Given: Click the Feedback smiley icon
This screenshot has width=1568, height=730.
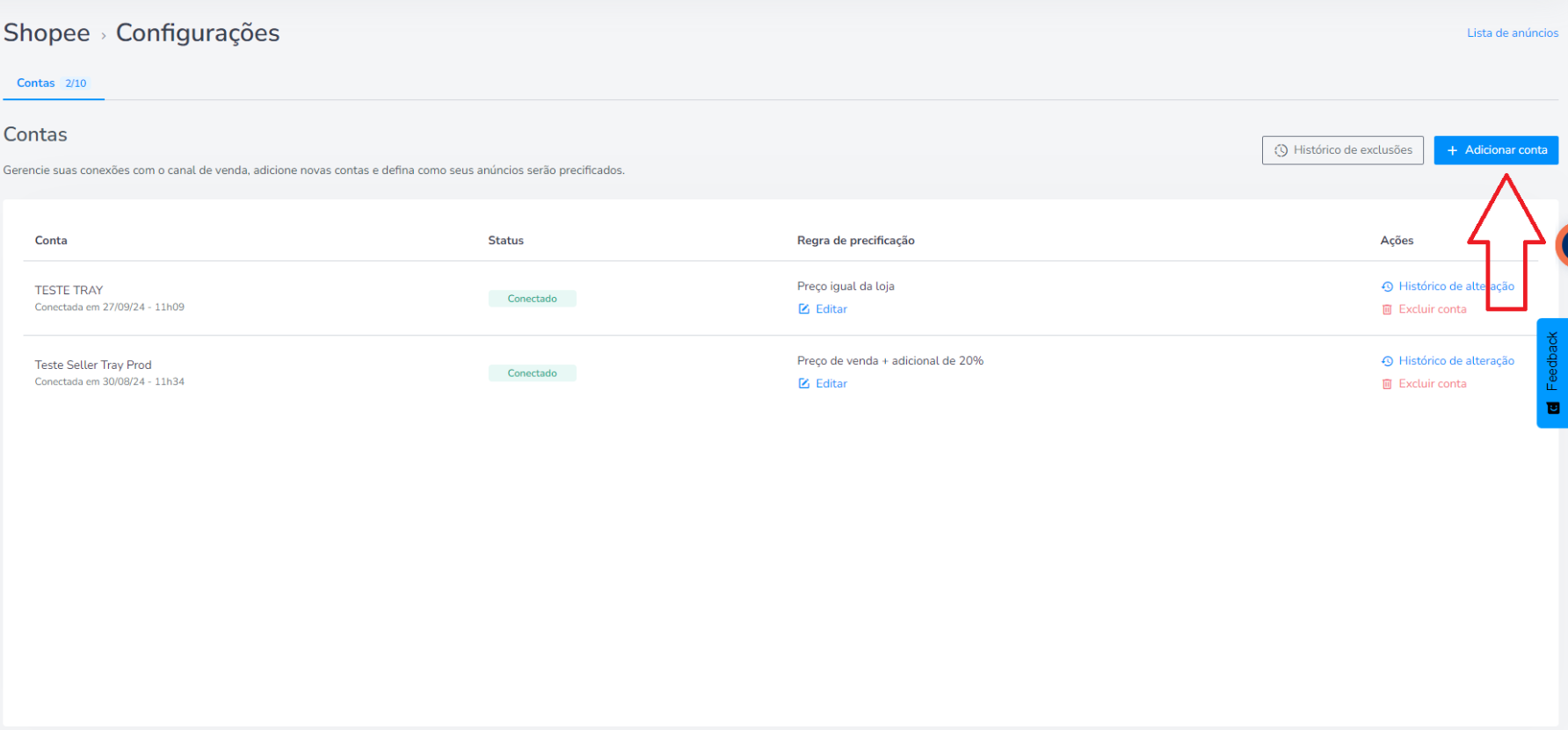Looking at the screenshot, I should (1553, 408).
